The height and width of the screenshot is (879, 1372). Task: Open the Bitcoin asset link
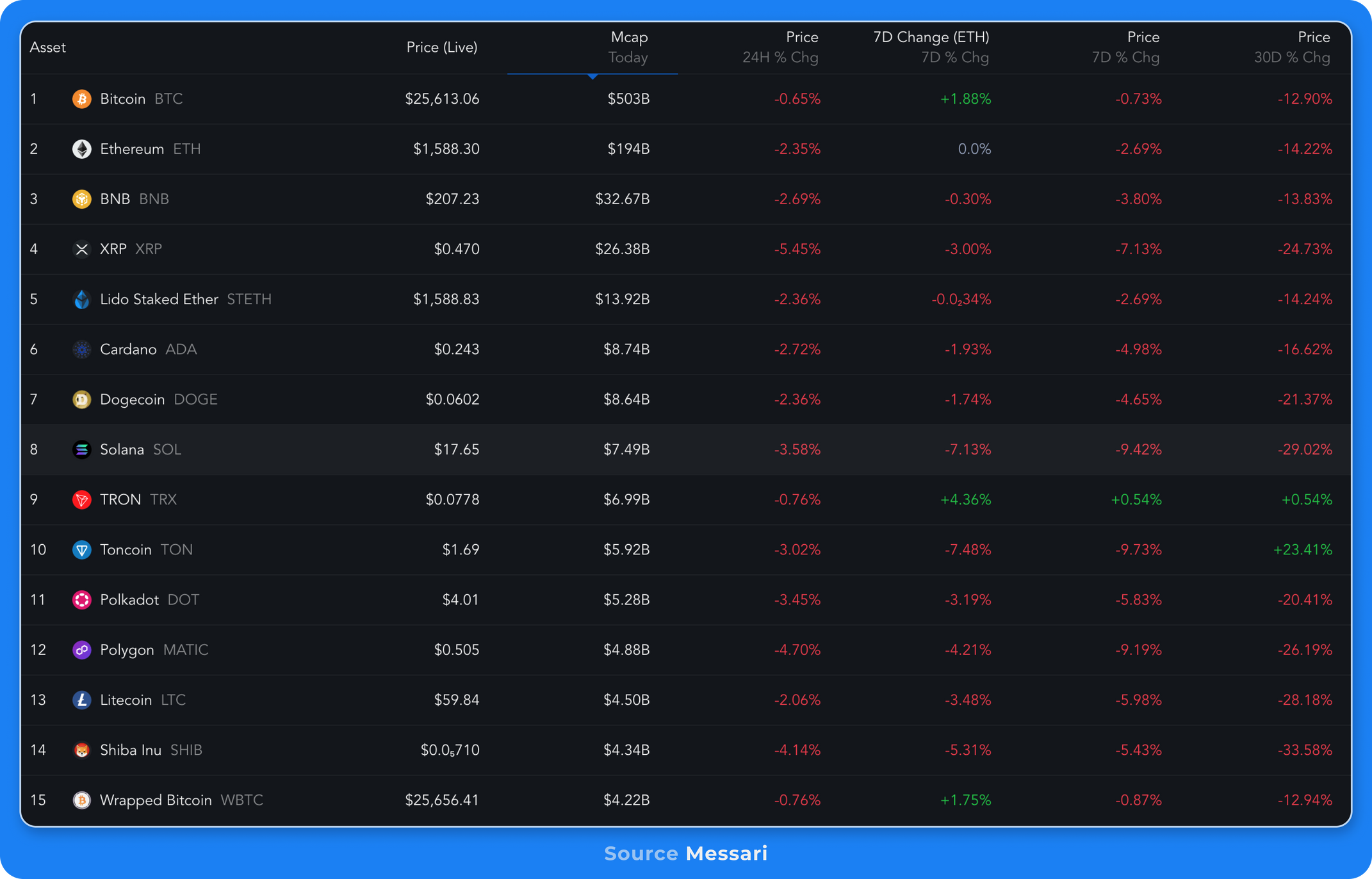(x=123, y=99)
